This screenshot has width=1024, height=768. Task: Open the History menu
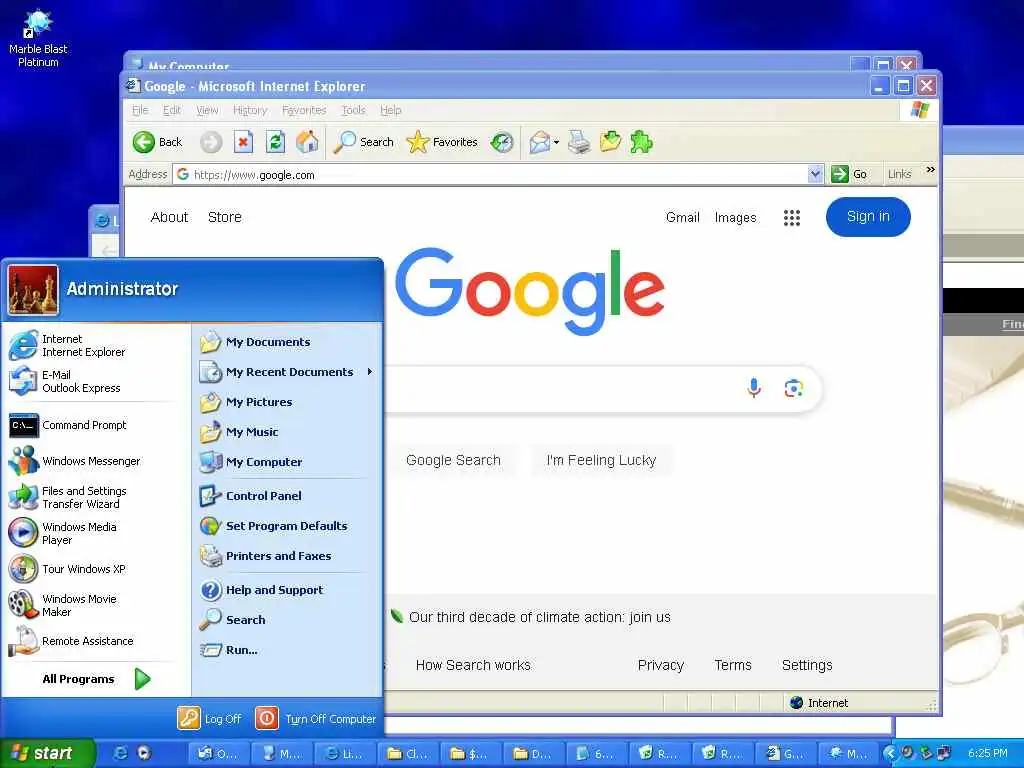coord(250,110)
